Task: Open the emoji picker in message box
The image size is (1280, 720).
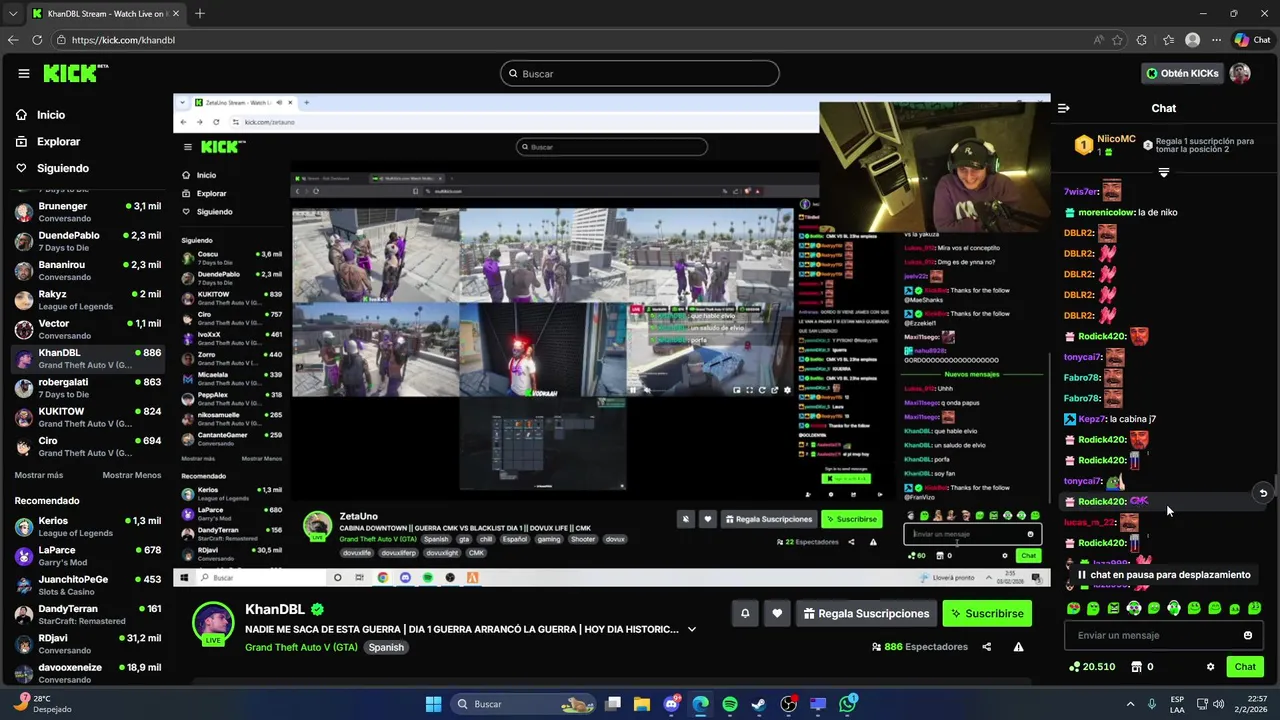Action: pos(1248,635)
